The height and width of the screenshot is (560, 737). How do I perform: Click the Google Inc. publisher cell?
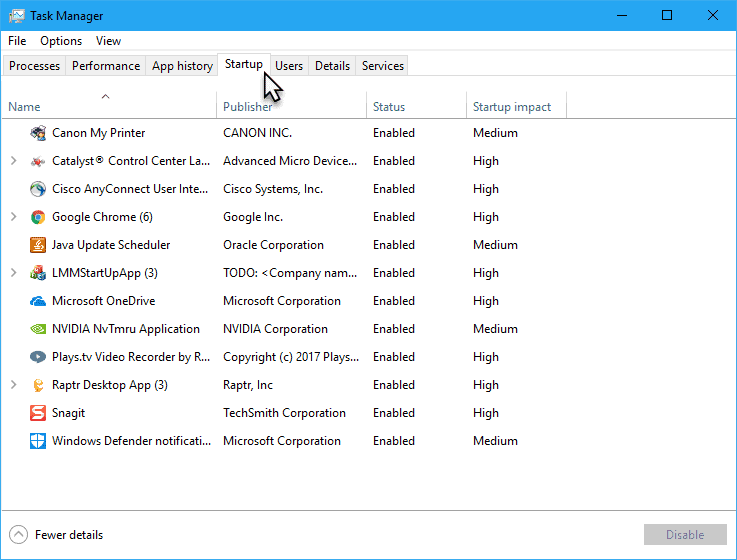pyautogui.click(x=253, y=217)
